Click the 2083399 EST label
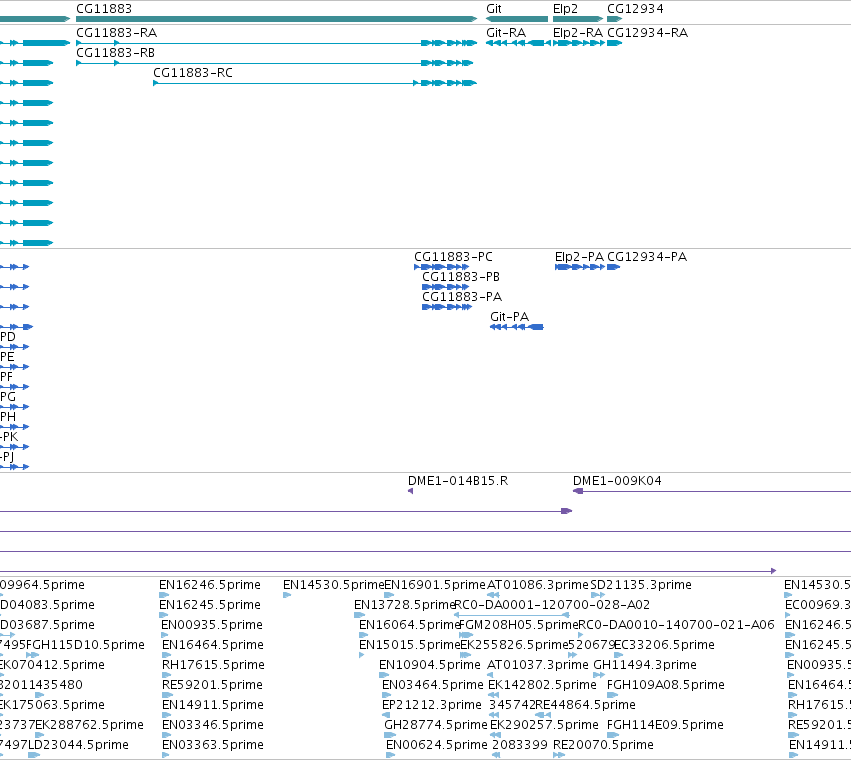The height and width of the screenshot is (760, 851). (x=519, y=745)
